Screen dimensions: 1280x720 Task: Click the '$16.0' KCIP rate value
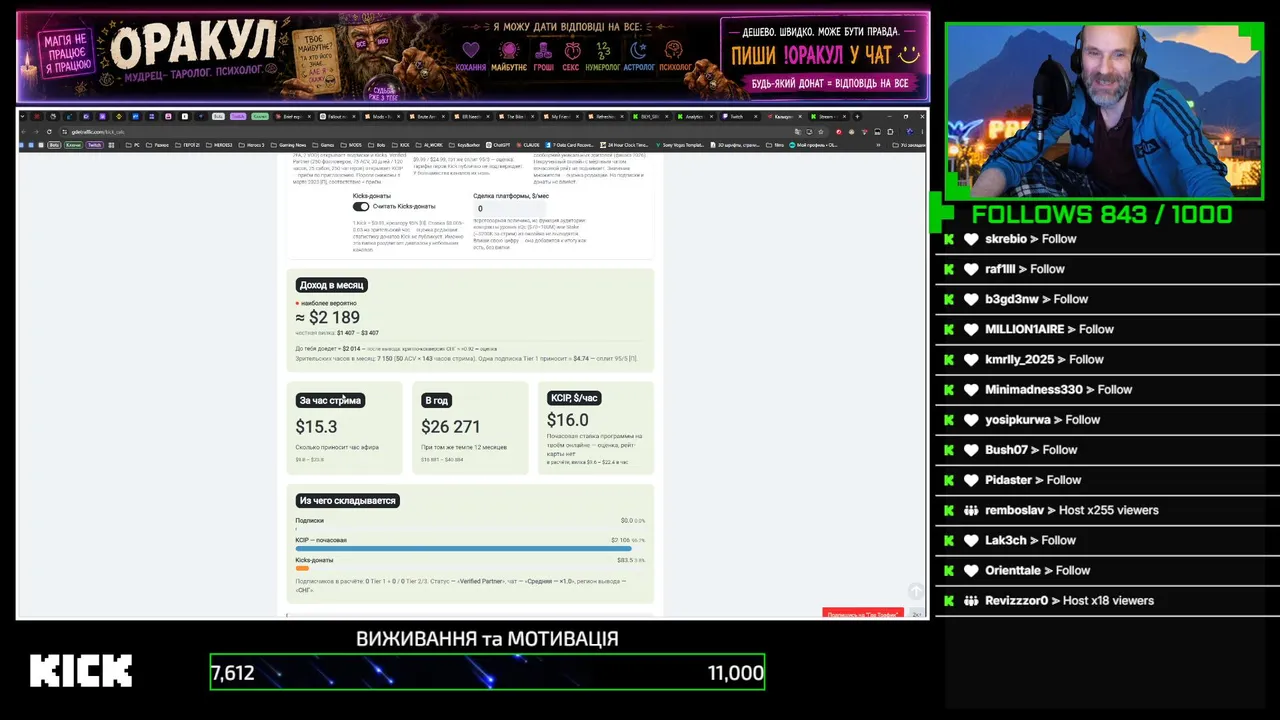(x=568, y=420)
